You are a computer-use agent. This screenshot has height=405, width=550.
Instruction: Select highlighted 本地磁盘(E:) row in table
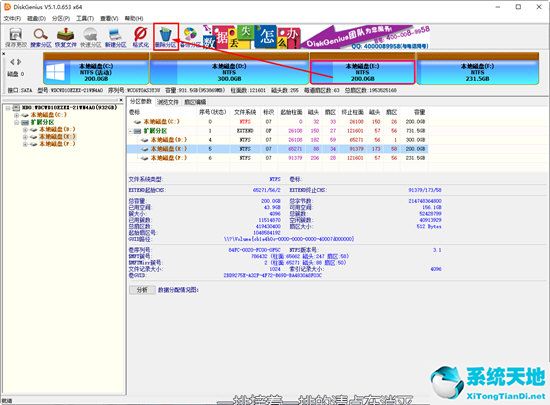coord(277,149)
